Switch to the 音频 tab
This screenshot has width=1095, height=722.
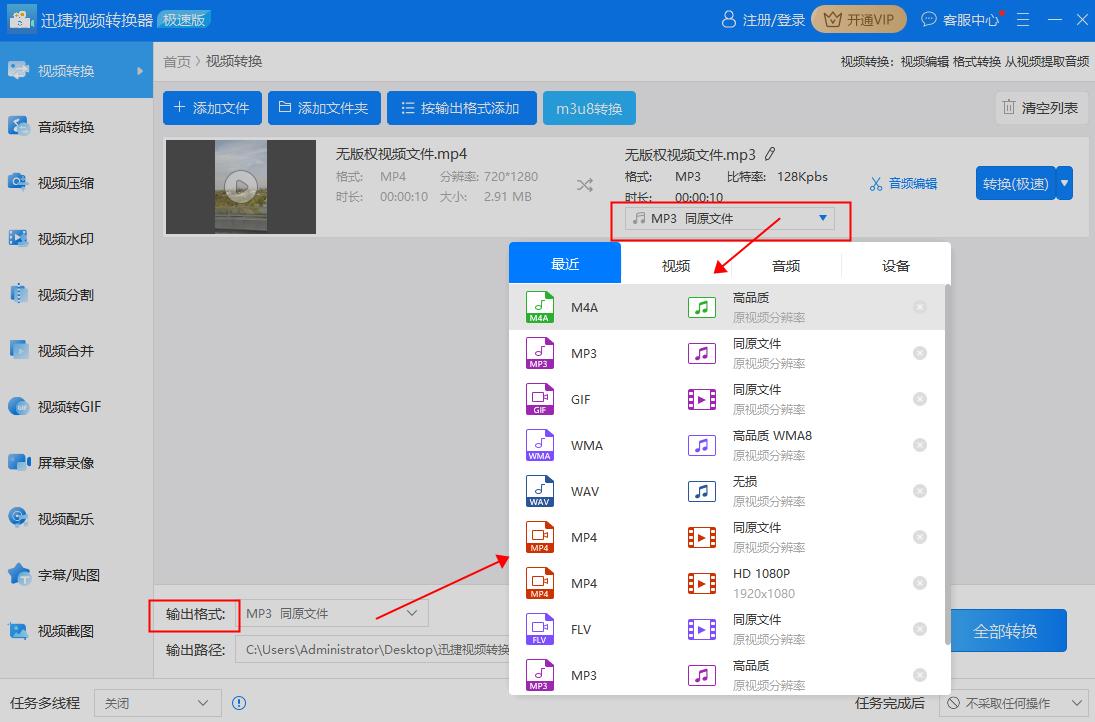[785, 265]
